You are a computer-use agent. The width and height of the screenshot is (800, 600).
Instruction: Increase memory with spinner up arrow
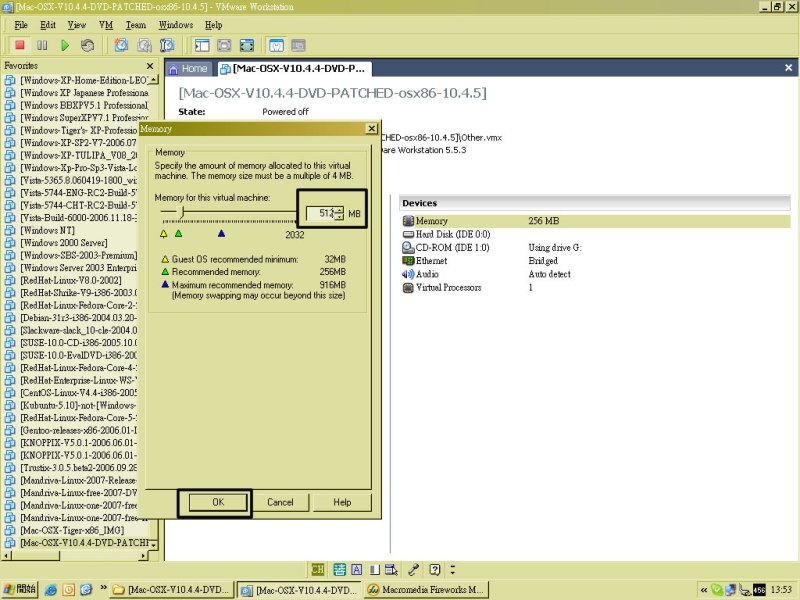[340, 210]
